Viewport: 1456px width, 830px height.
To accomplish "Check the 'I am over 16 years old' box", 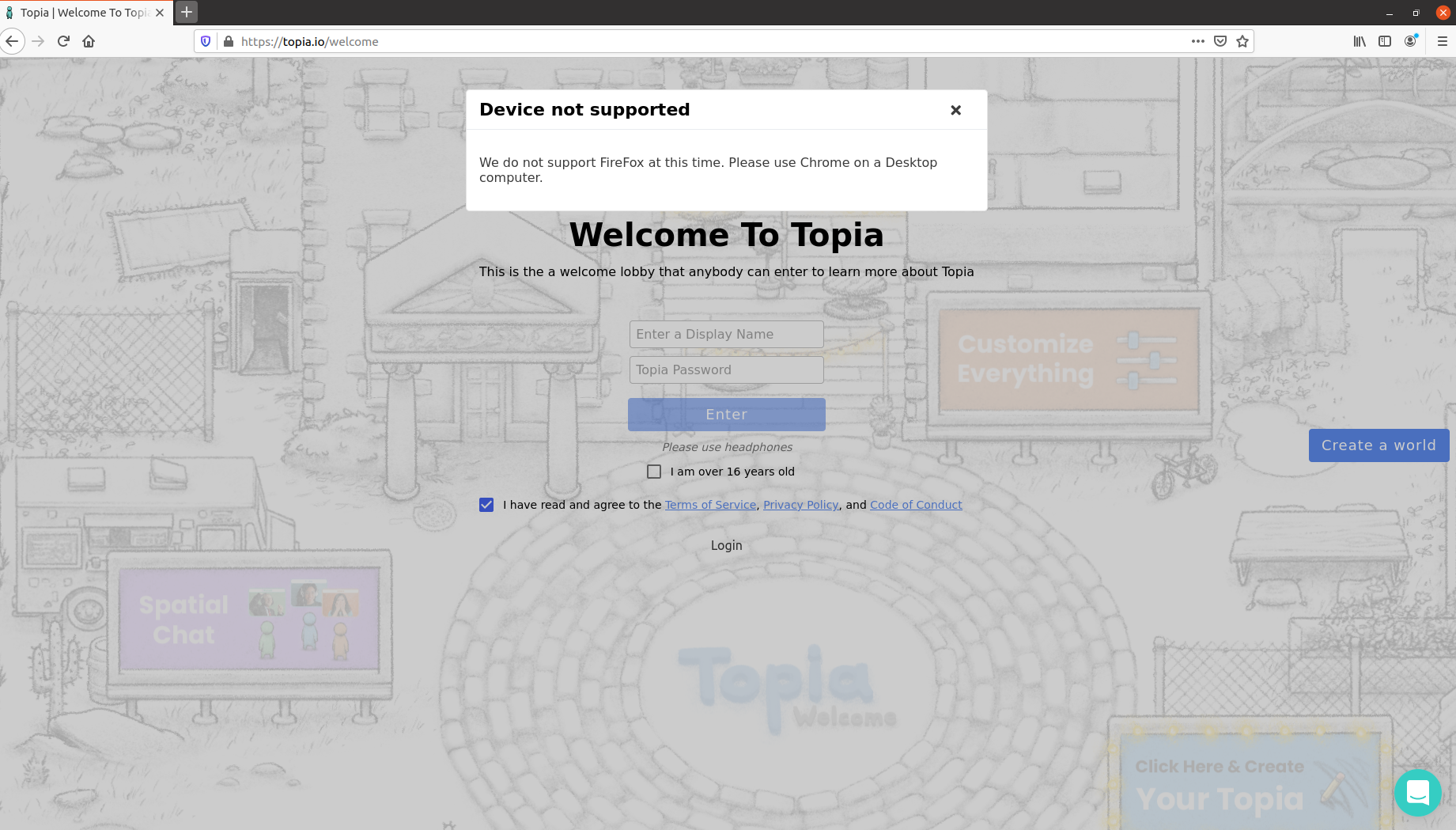I will [653, 471].
